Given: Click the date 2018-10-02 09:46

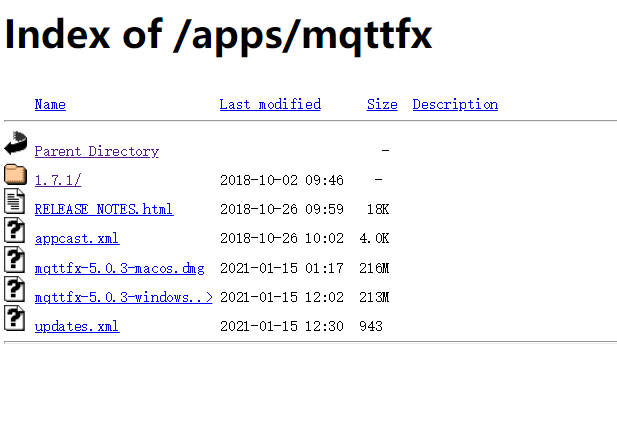Looking at the screenshot, I should click(x=282, y=180).
